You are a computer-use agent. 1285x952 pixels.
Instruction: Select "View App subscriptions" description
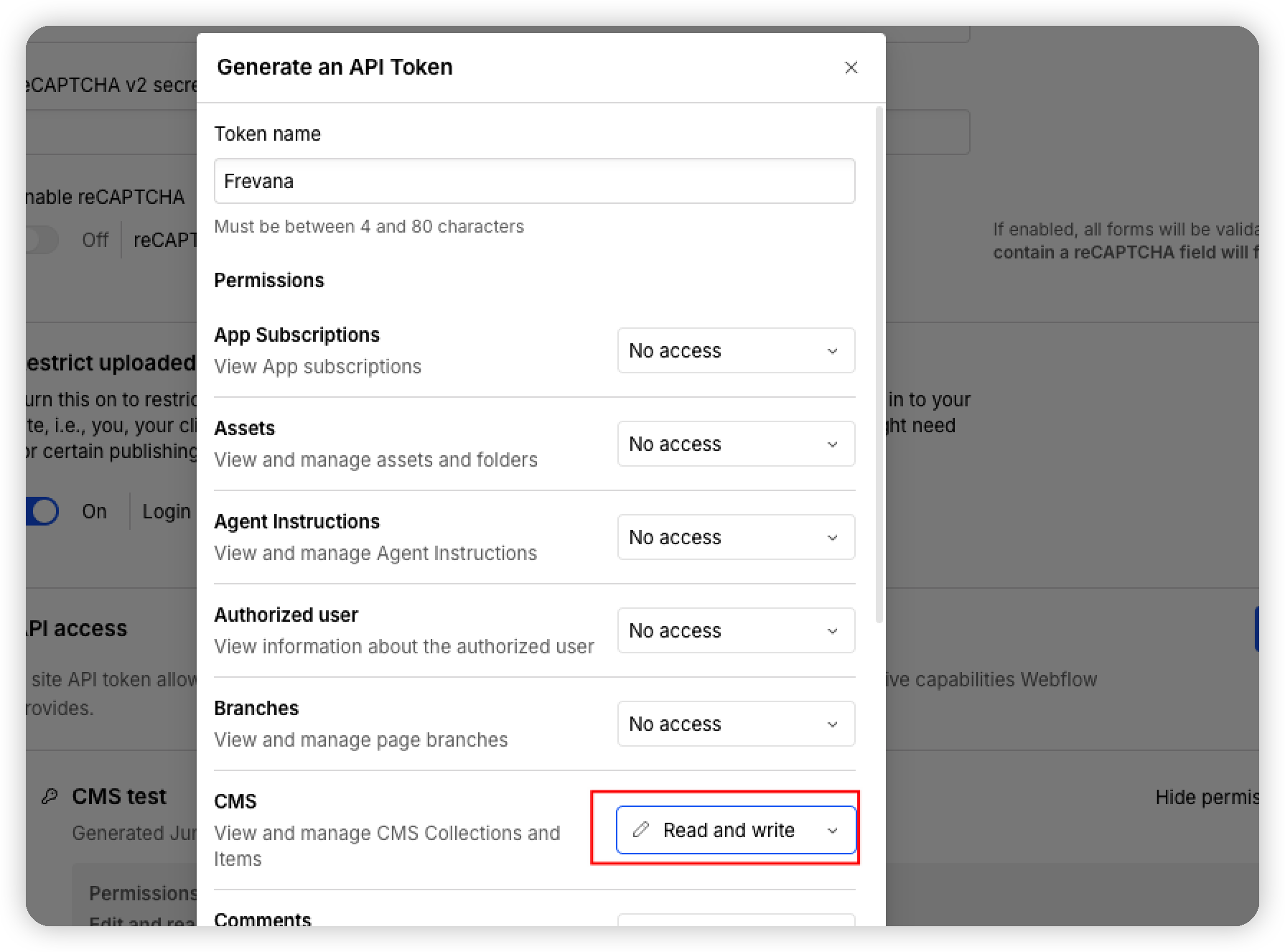317,366
